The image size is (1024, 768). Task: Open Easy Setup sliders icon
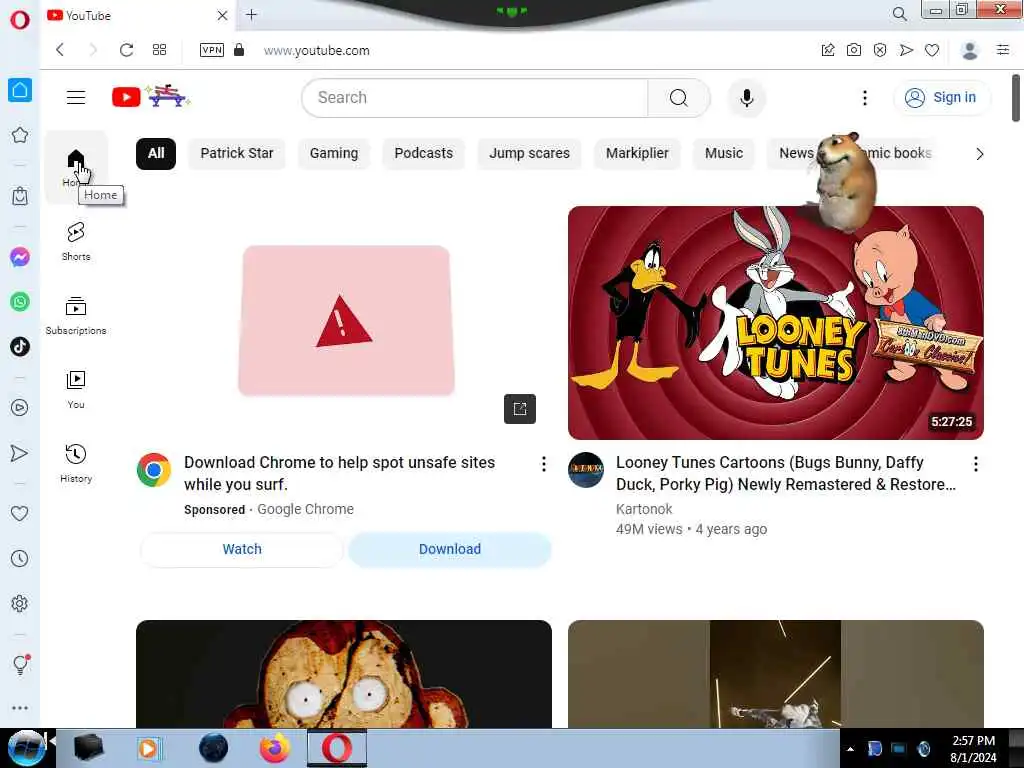[1003, 50]
